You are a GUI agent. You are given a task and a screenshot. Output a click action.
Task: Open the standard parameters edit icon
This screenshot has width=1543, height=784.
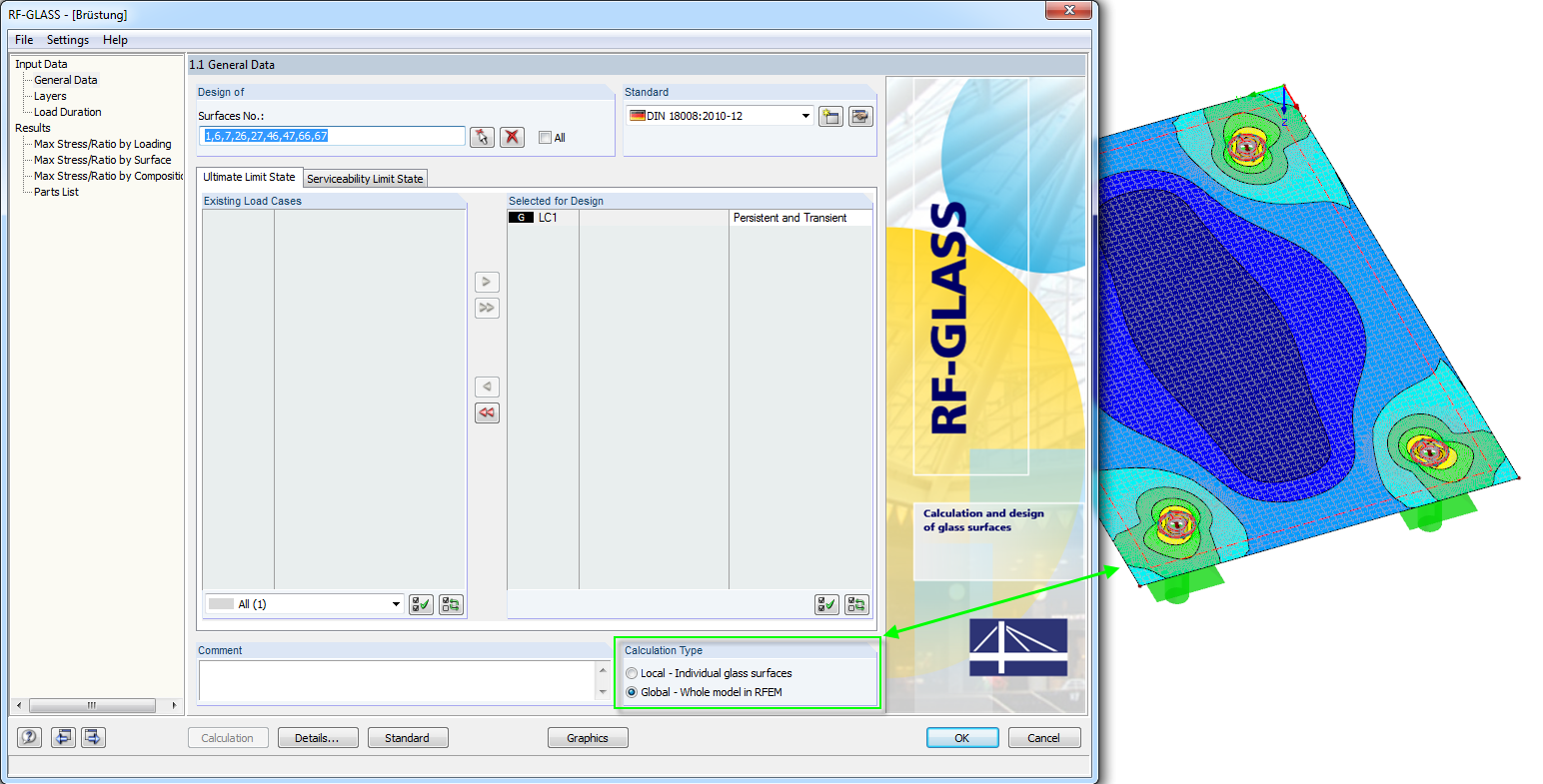pyautogui.click(x=860, y=116)
